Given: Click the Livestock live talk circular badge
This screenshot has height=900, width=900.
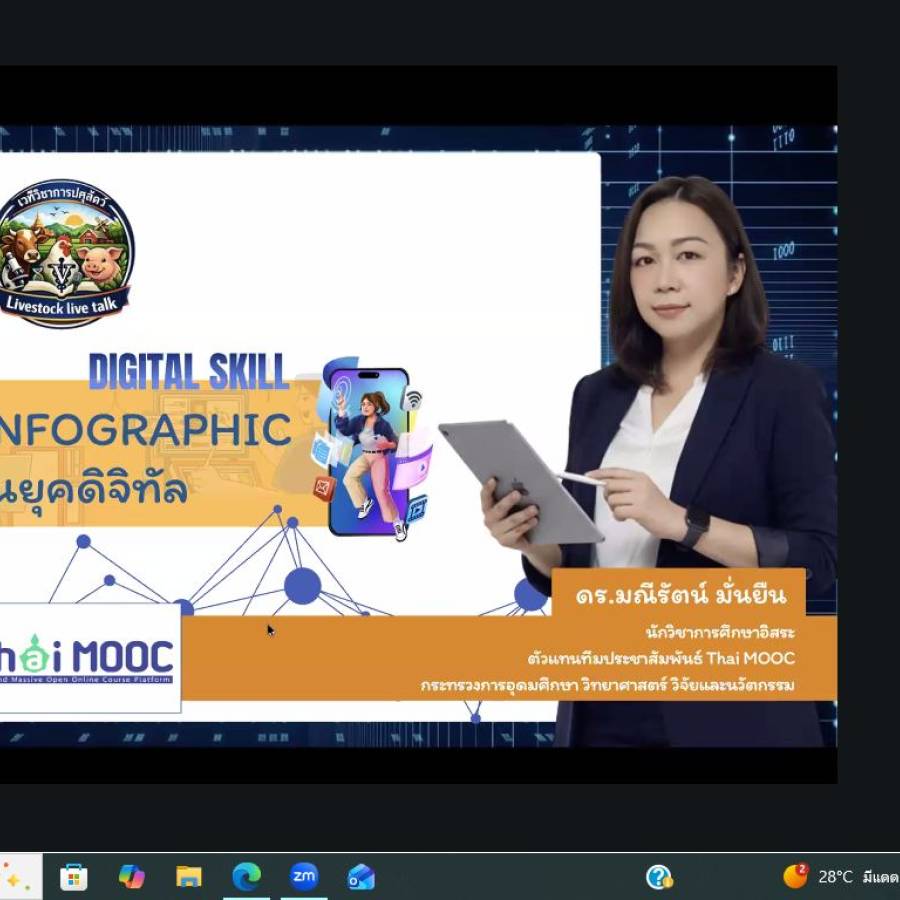Looking at the screenshot, I should tap(65, 250).
